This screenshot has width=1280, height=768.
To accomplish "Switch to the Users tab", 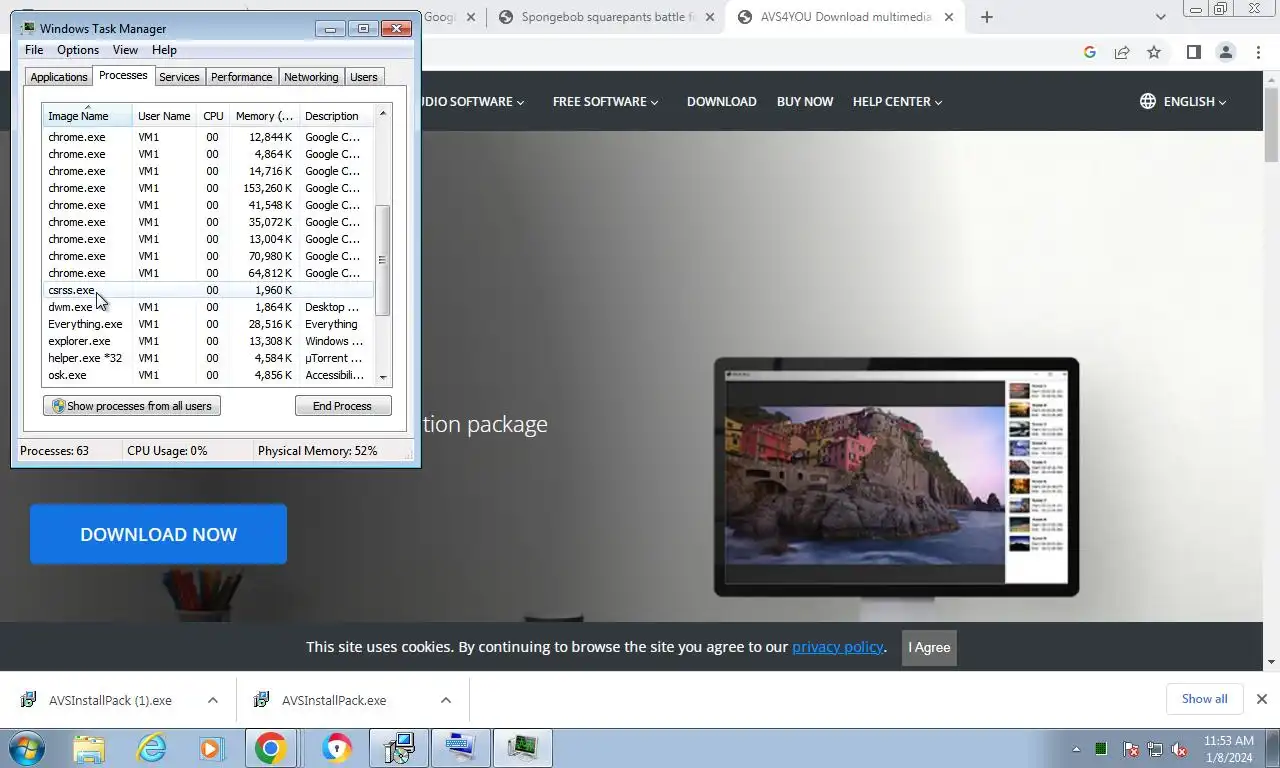I will point(364,77).
